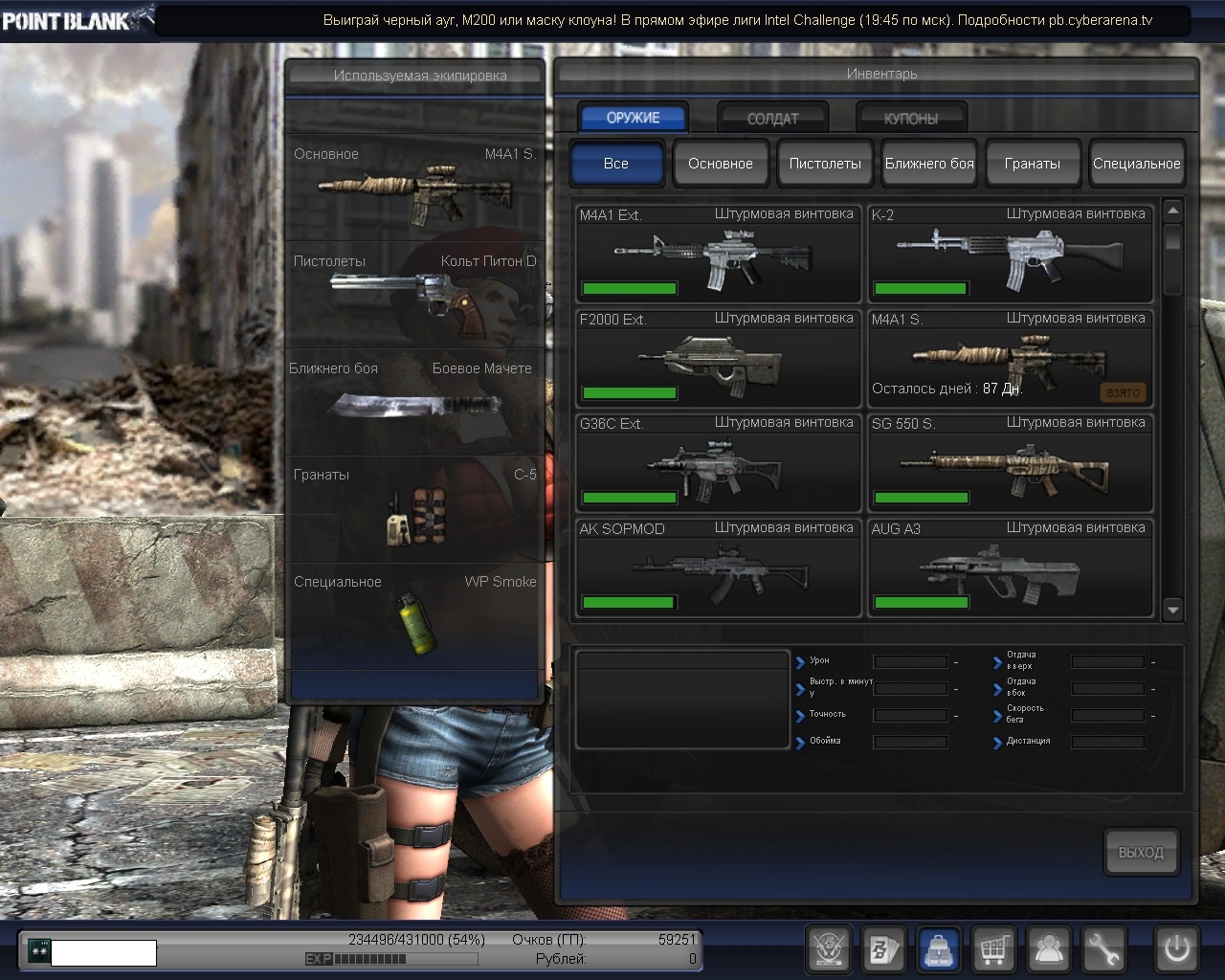Image resolution: width=1225 pixels, height=980 pixels.
Task: Click the Point Blank logo
Action: pos(77,19)
